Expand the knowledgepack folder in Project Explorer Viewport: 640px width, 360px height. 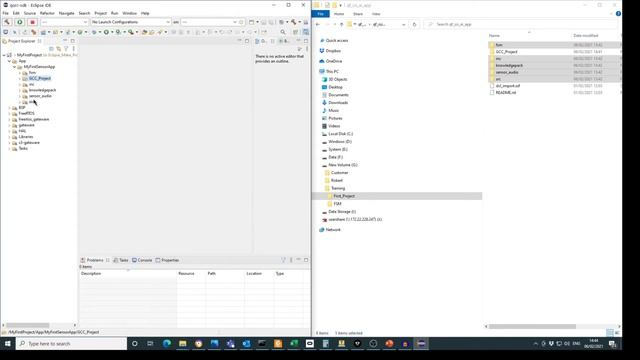[20, 90]
